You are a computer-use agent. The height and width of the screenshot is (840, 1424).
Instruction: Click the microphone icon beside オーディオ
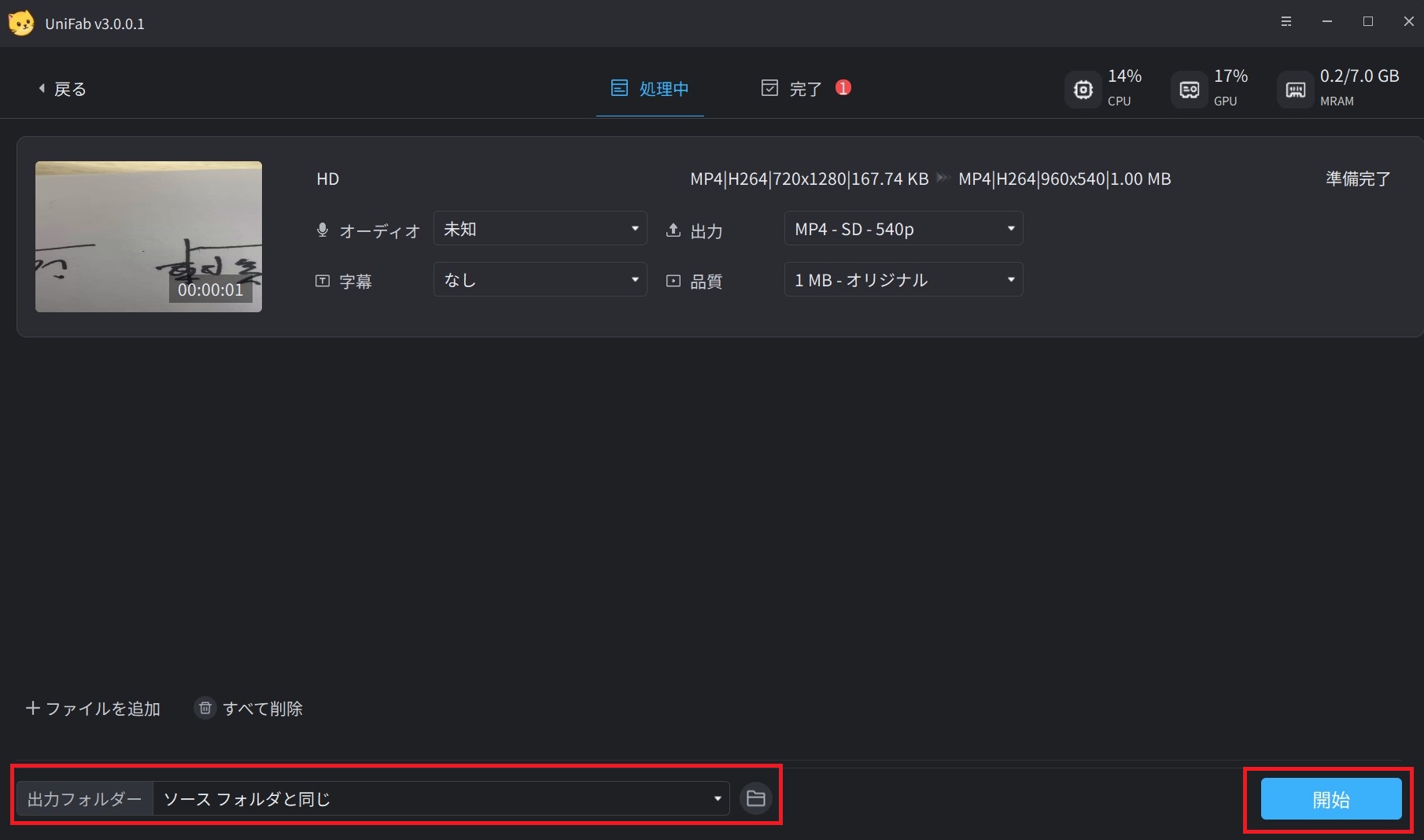[x=323, y=230]
